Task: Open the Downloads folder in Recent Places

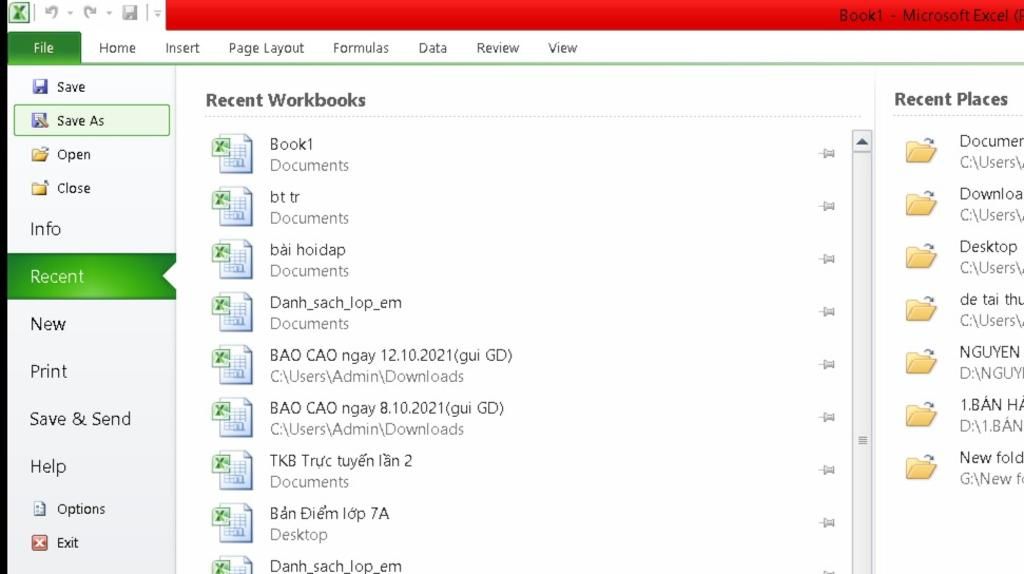Action: tap(959, 204)
